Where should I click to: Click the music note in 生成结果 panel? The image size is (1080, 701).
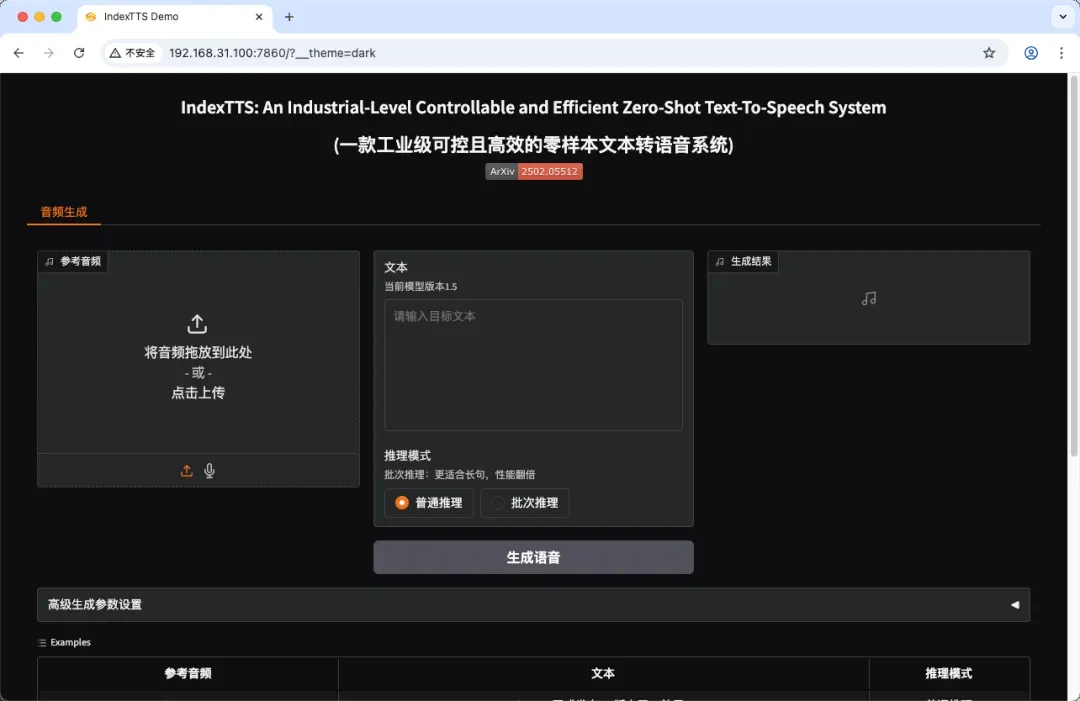[x=869, y=298]
